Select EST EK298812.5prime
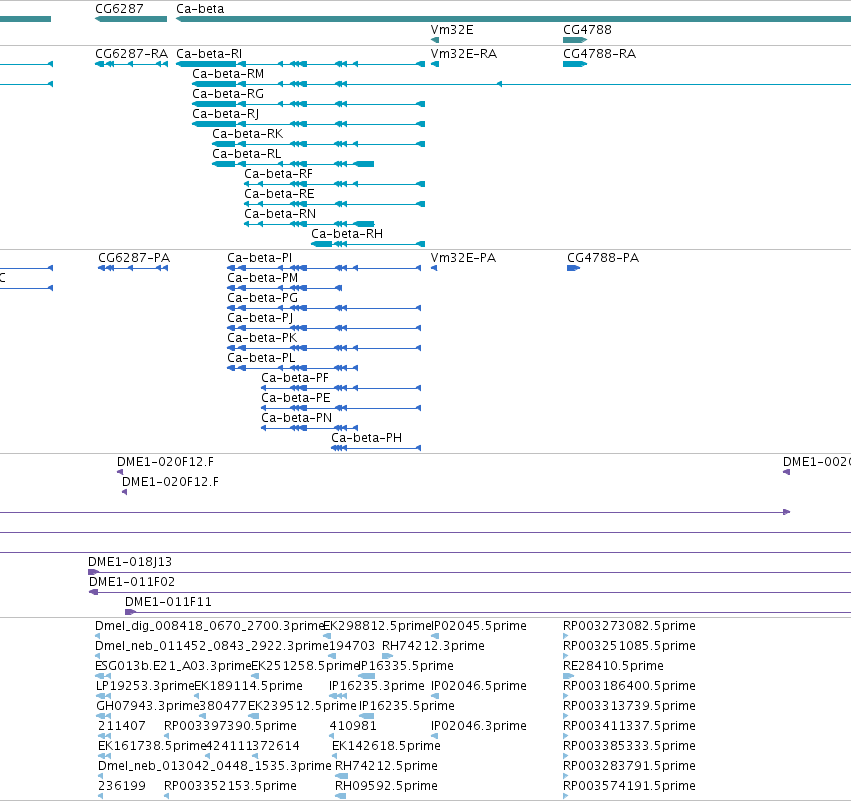Image resolution: width=851 pixels, height=801 pixels. [x=377, y=626]
